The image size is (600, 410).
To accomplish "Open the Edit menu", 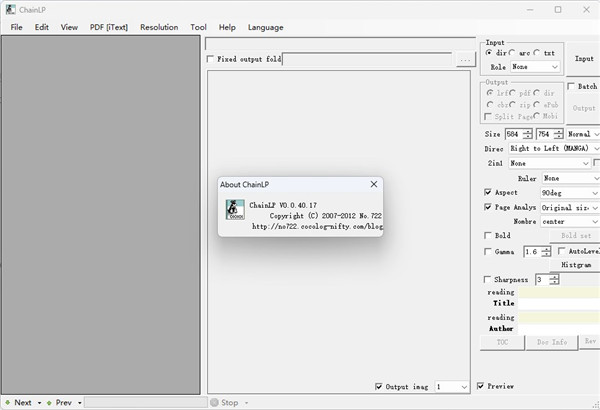I will pos(42,27).
